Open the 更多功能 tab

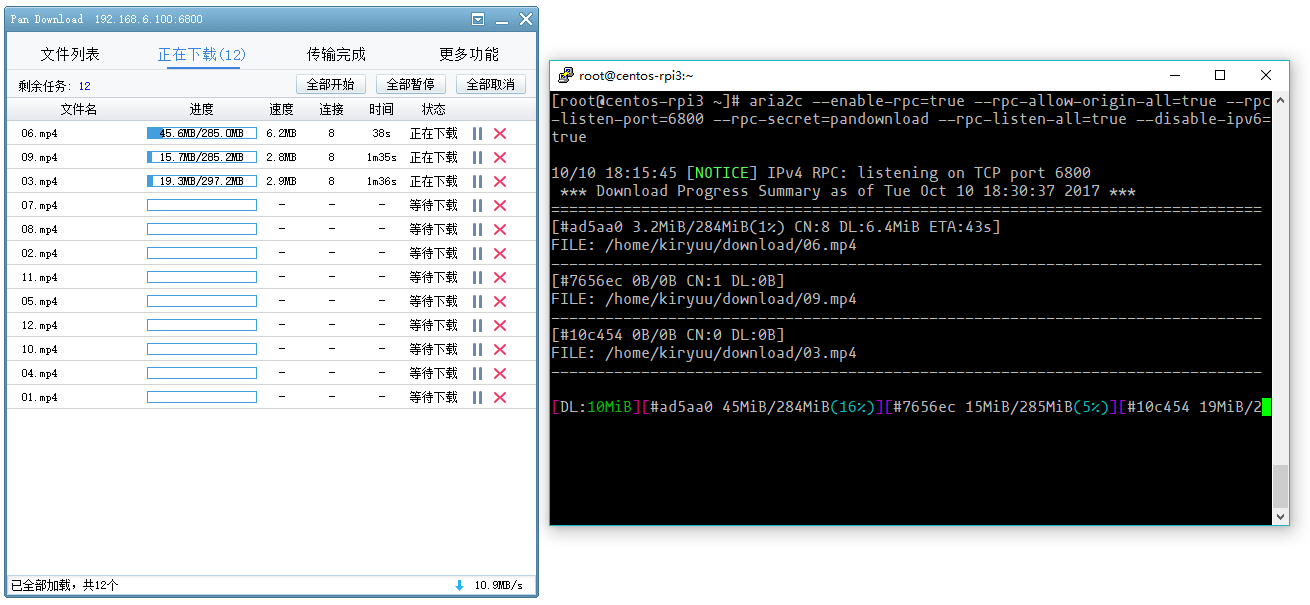(469, 54)
